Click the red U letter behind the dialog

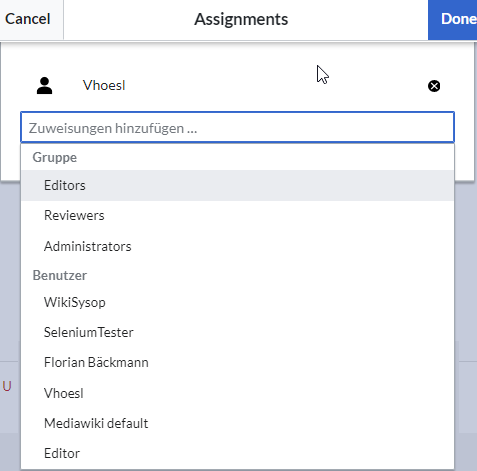coord(7,386)
